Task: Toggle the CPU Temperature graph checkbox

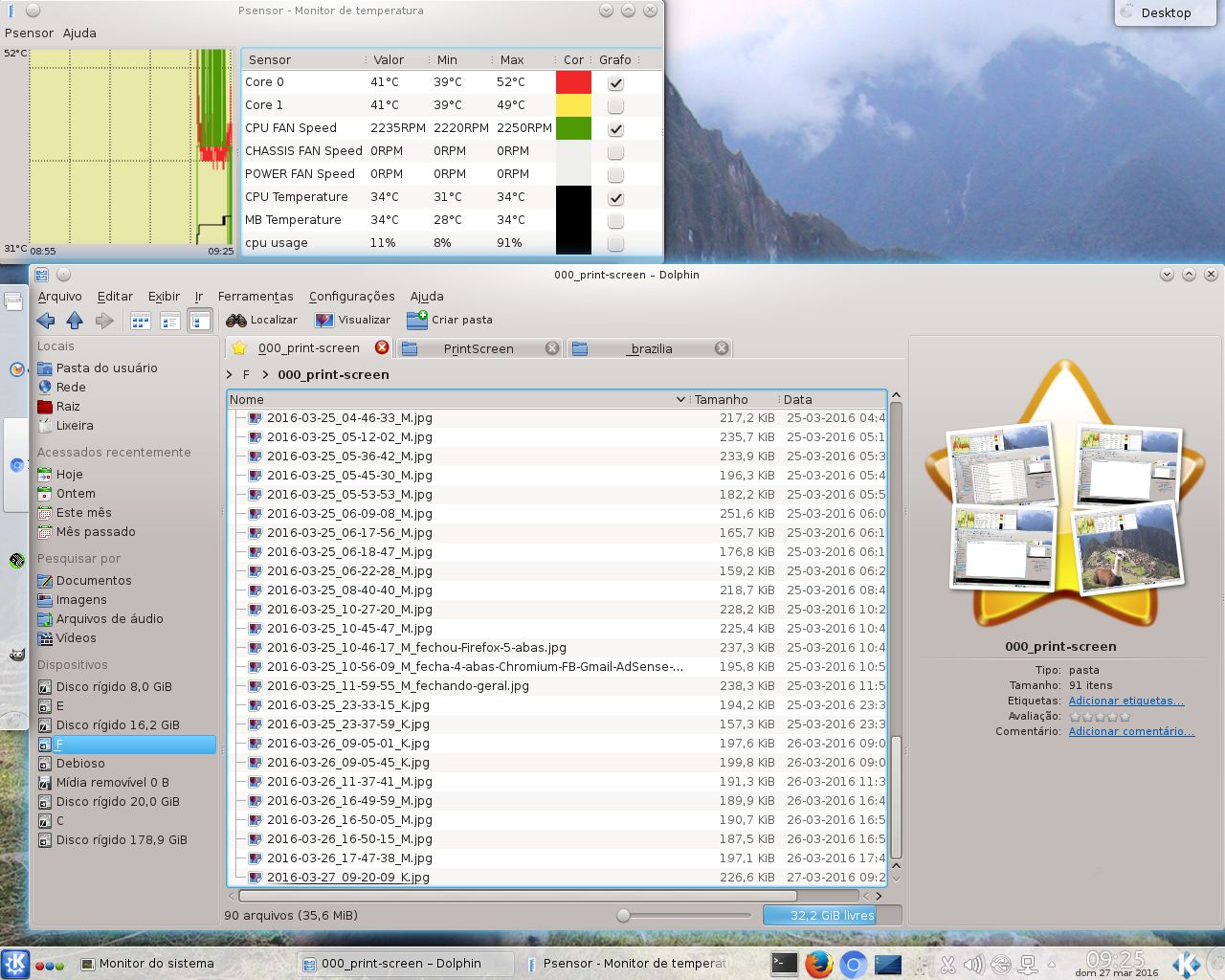Action: pyautogui.click(x=615, y=198)
